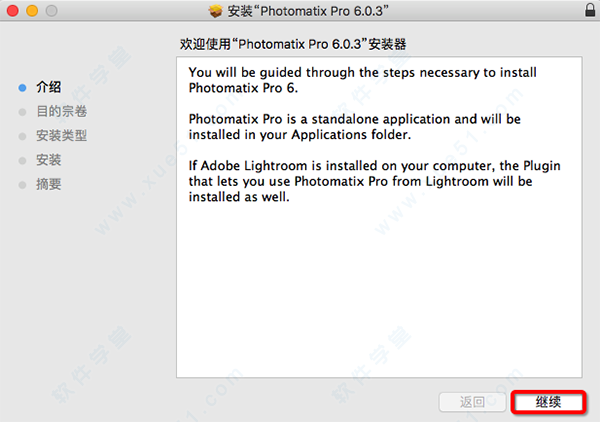
Task: Minimize the installer using the yellow button
Action: 31,12
